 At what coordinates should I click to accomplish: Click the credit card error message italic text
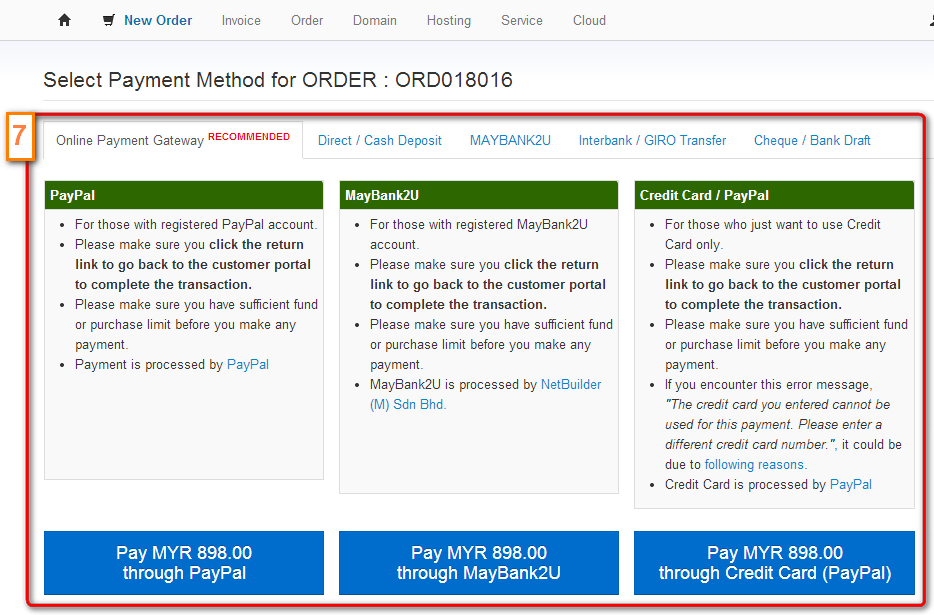(777, 424)
